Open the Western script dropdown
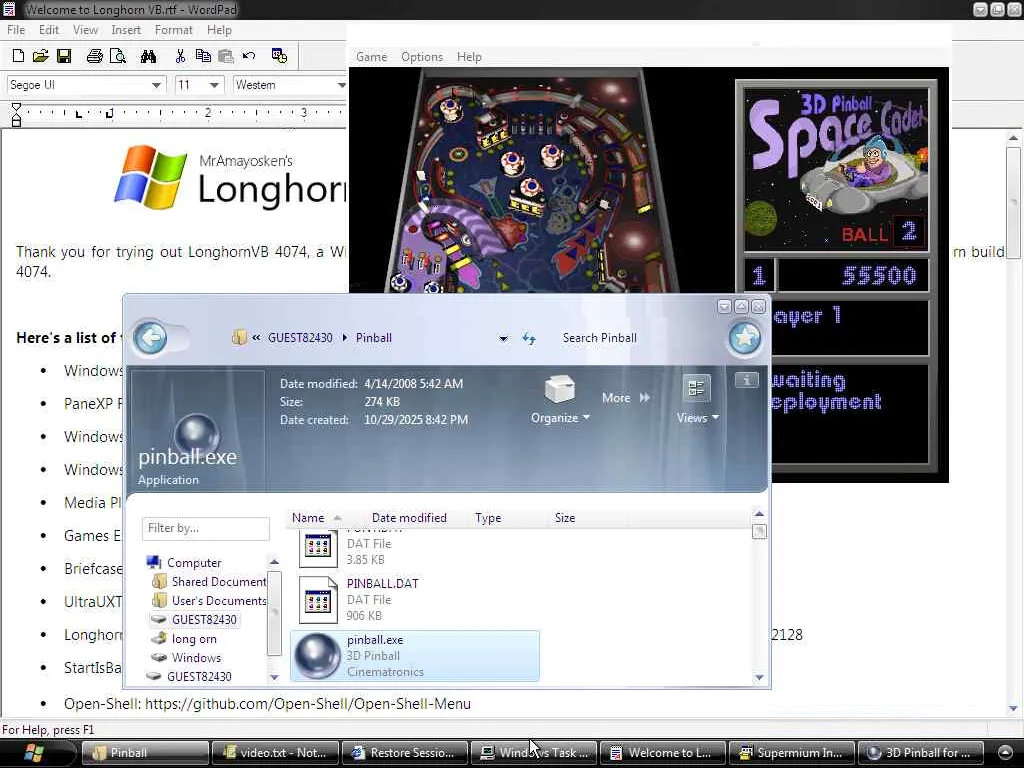 pyautogui.click(x=341, y=85)
